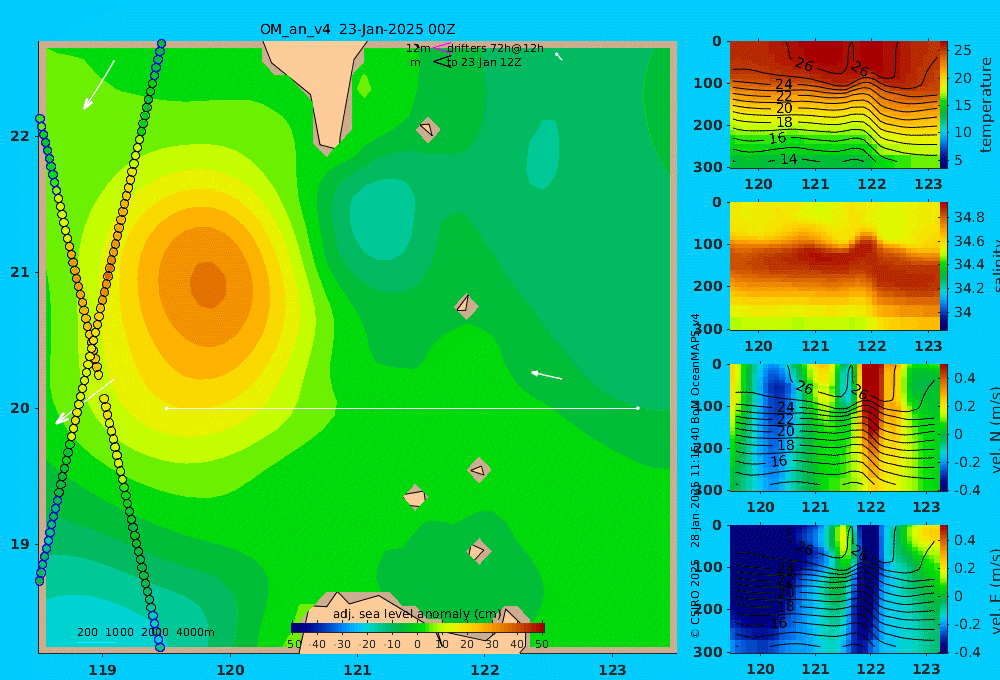This screenshot has width=1000, height=680.
Task: Open the vel. N velocity section panel
Action: [835, 427]
